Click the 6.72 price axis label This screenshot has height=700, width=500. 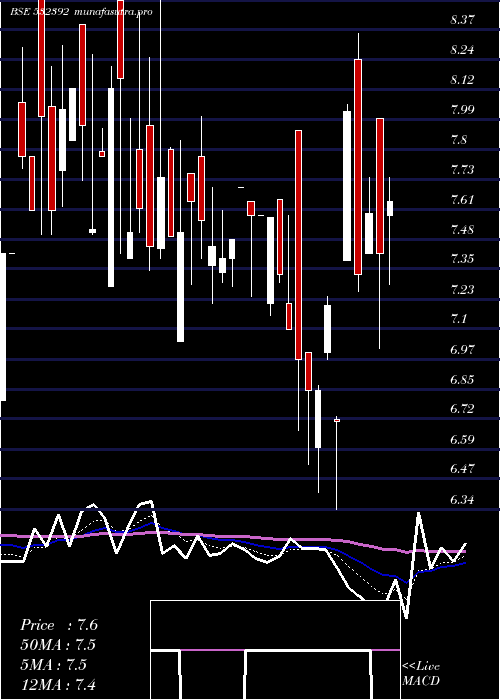[x=462, y=409]
